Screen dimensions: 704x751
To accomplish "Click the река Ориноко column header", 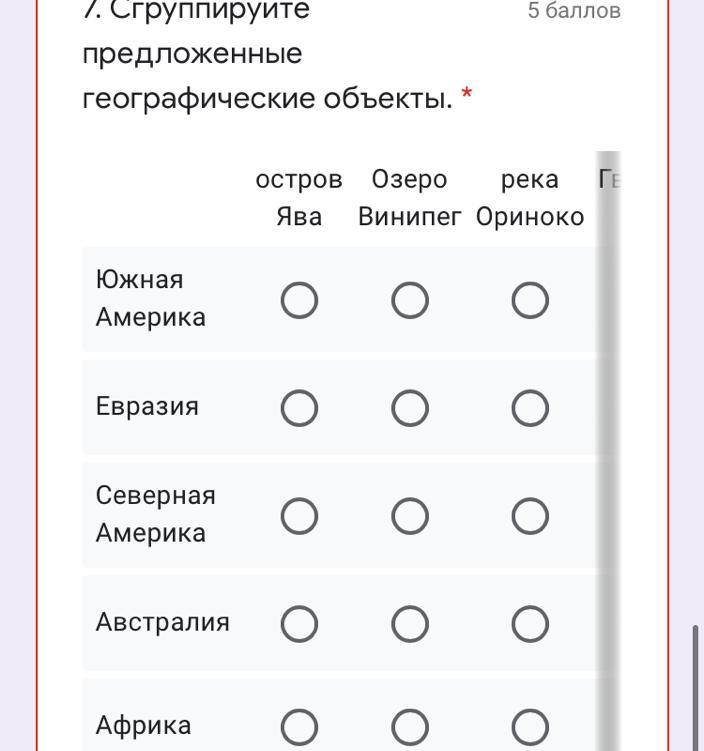I will click(530, 198).
